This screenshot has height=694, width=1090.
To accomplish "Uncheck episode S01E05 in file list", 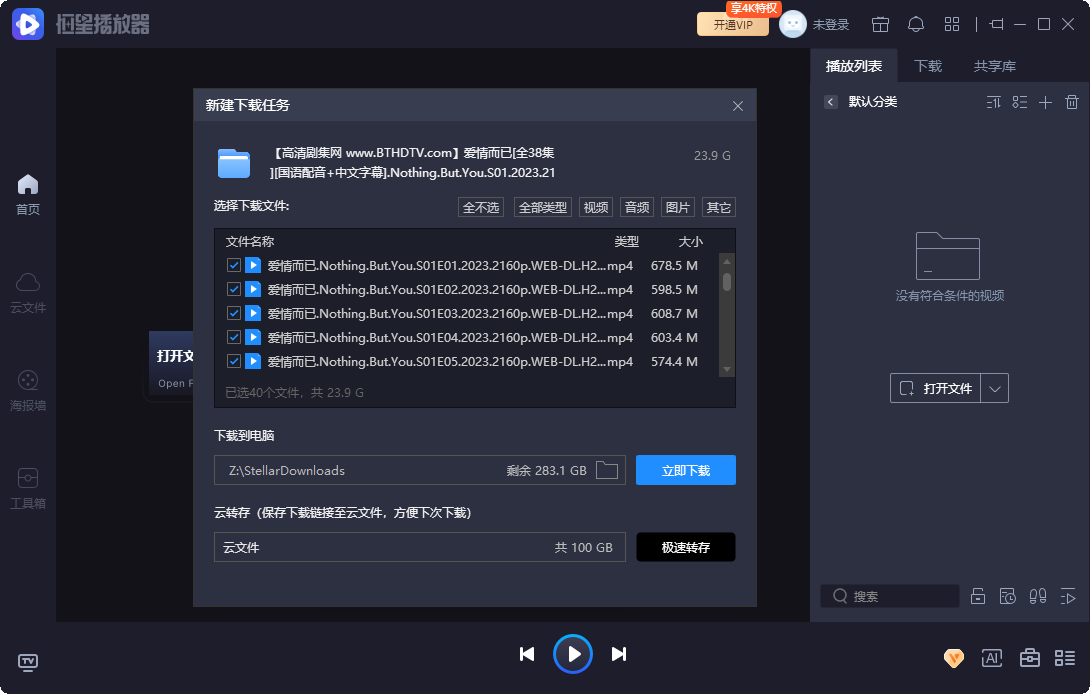I will (234, 361).
